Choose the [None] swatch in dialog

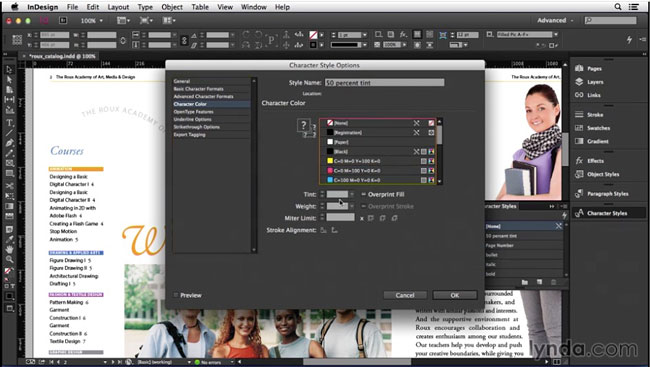click(378, 123)
